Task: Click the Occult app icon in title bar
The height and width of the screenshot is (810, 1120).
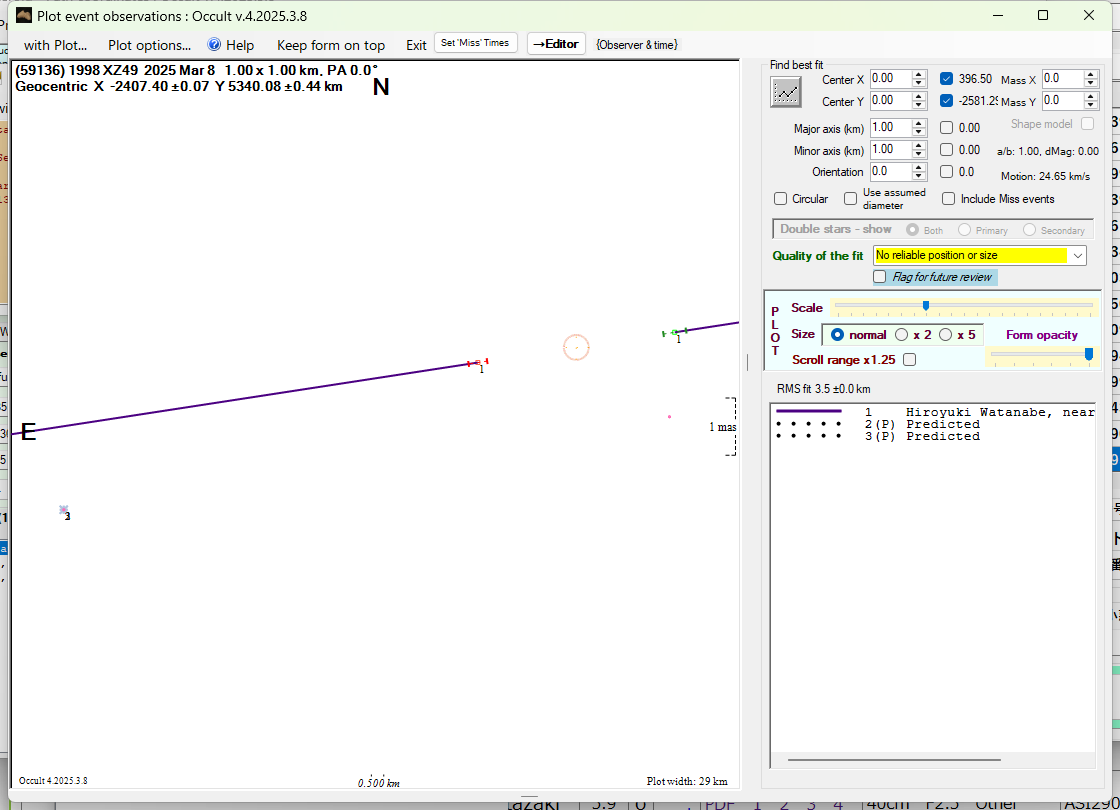Action: click(24, 15)
